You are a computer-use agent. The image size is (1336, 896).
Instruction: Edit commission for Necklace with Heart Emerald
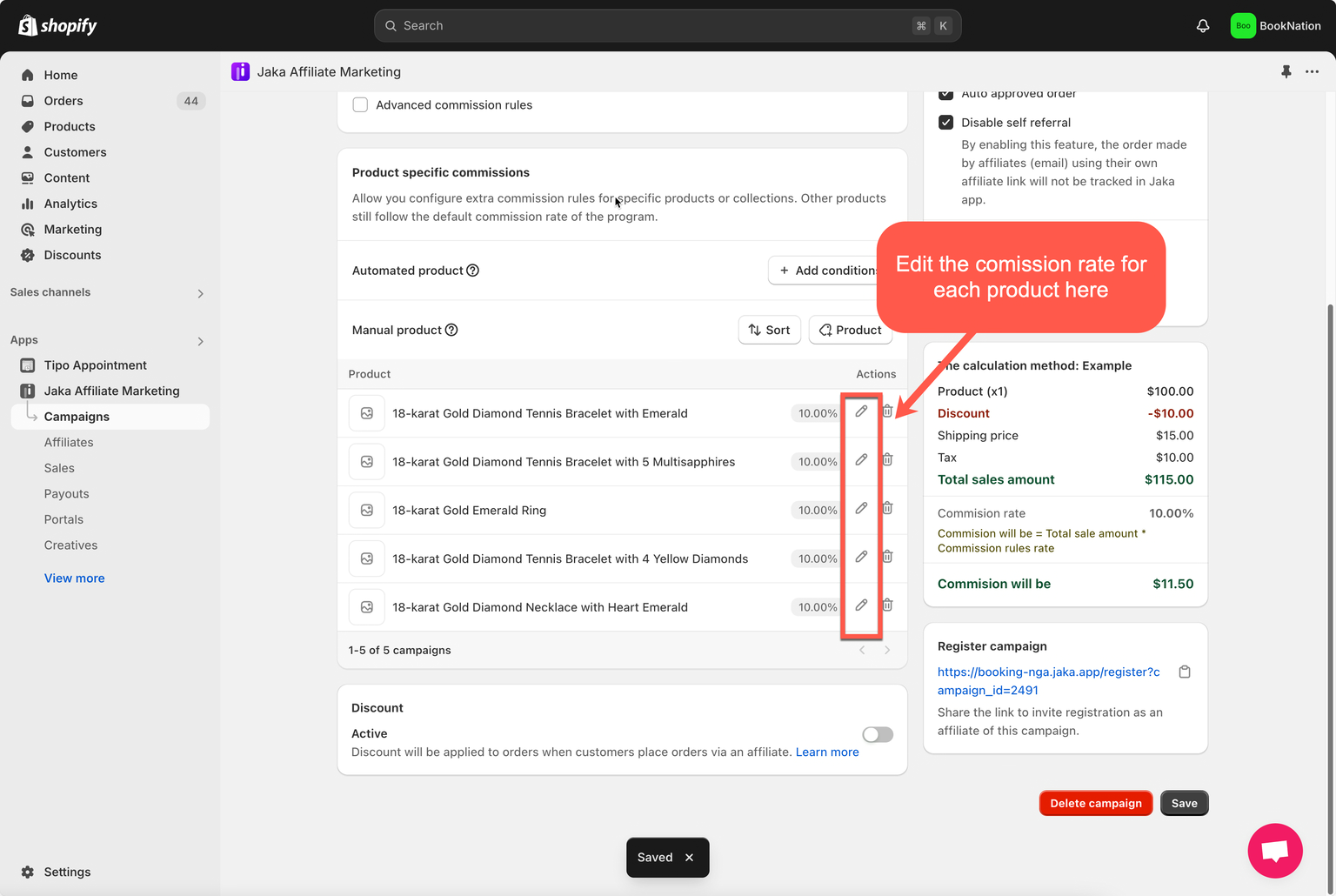861,605
